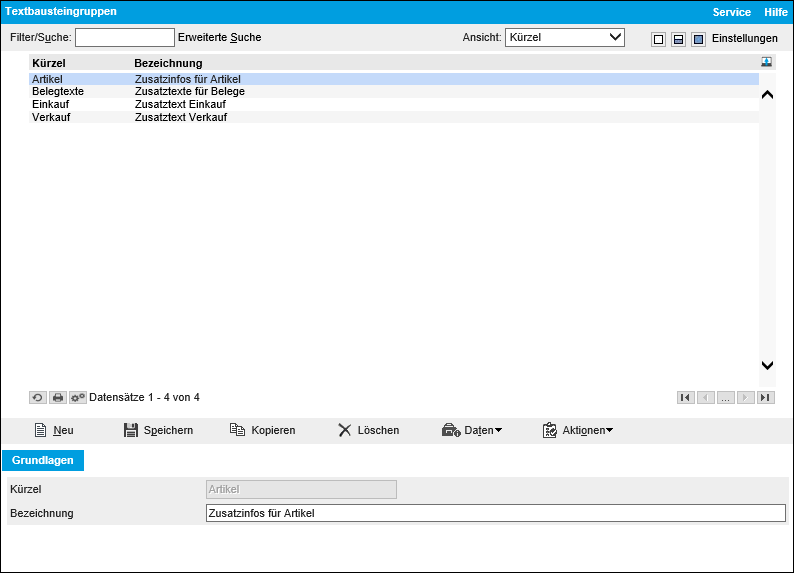Click the Speichern floppy disk icon
The image size is (794, 573).
click(130, 430)
